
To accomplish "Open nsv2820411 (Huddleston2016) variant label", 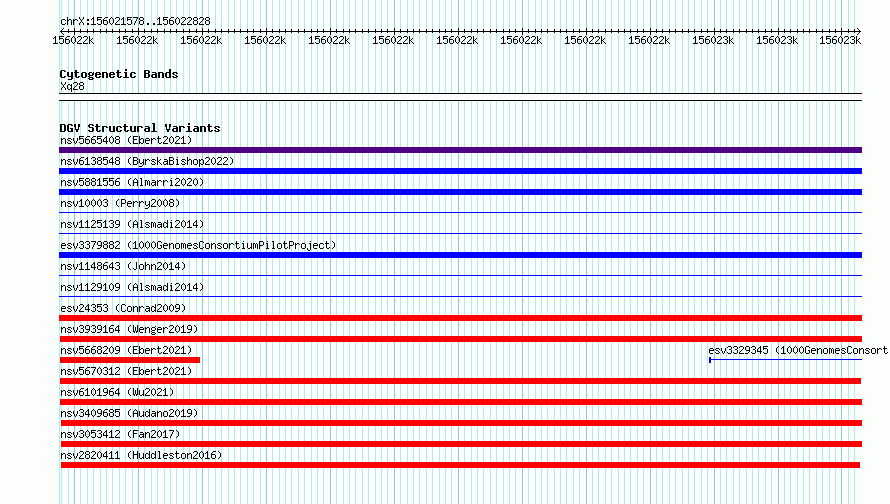I will tap(141, 455).
